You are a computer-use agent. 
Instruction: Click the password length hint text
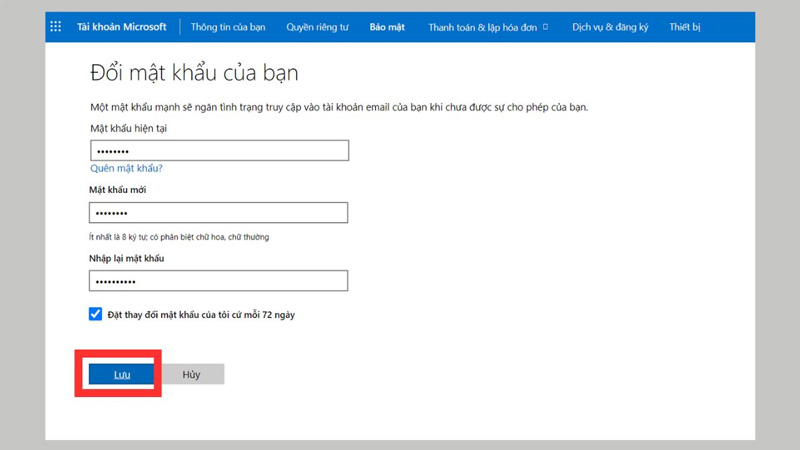(179, 237)
